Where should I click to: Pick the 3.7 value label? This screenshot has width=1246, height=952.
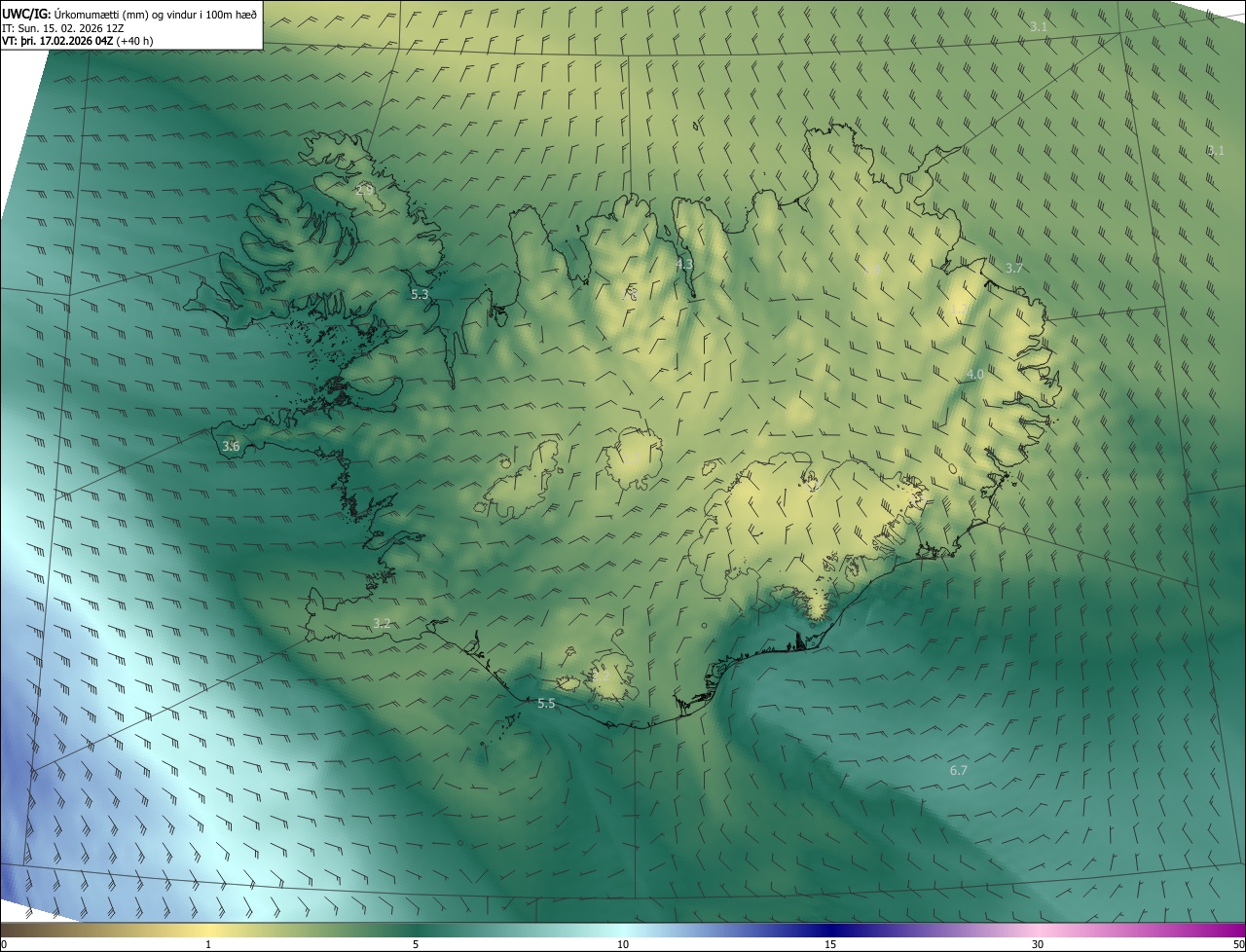pyautogui.click(x=1014, y=268)
